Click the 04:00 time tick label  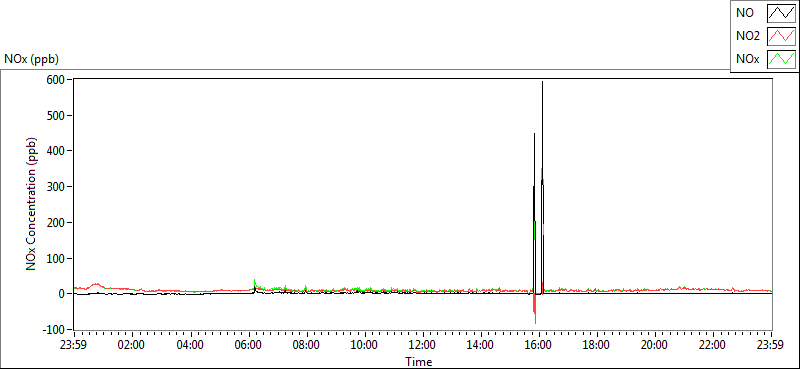point(190,344)
